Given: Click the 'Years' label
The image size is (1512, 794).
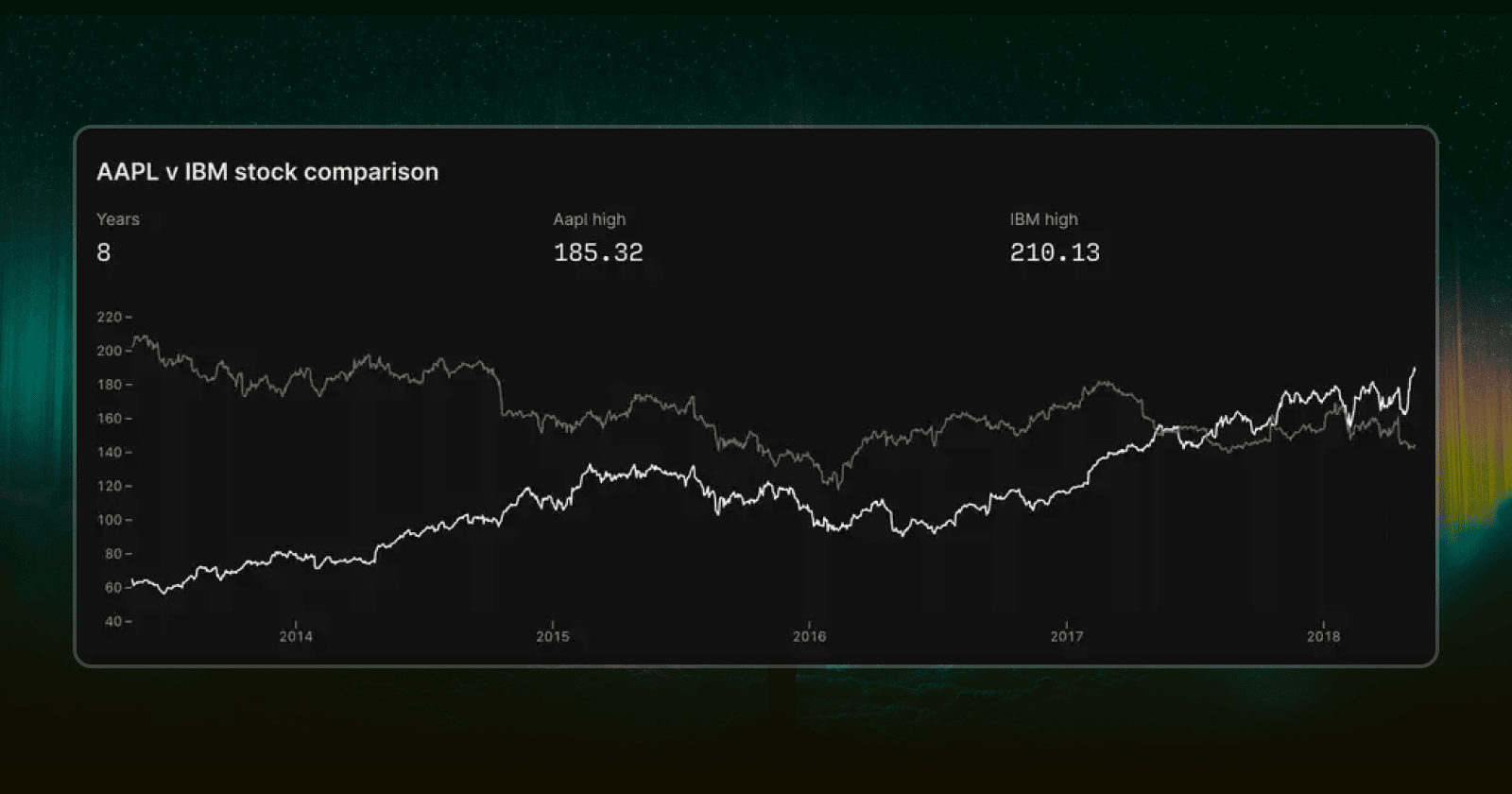Looking at the screenshot, I should pos(118,219).
